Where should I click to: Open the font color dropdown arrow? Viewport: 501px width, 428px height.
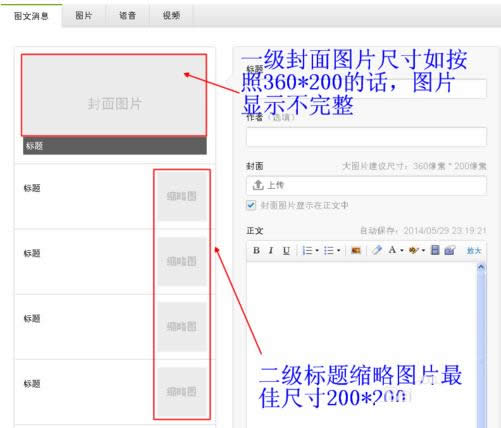coord(402,250)
